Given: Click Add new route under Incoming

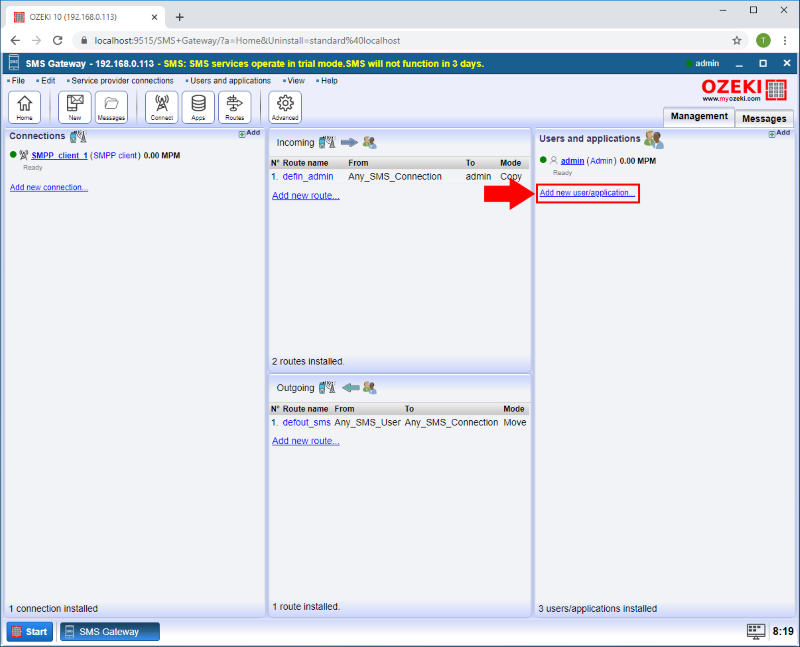Looking at the screenshot, I should click(x=306, y=195).
